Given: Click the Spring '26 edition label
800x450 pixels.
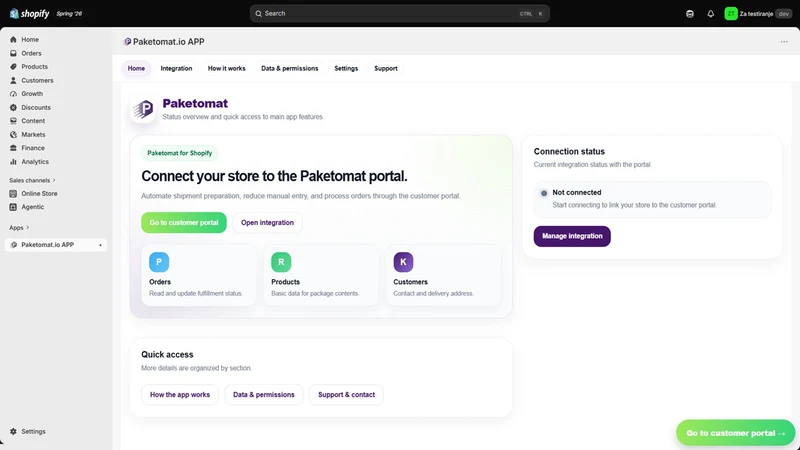Looking at the screenshot, I should (69, 14).
